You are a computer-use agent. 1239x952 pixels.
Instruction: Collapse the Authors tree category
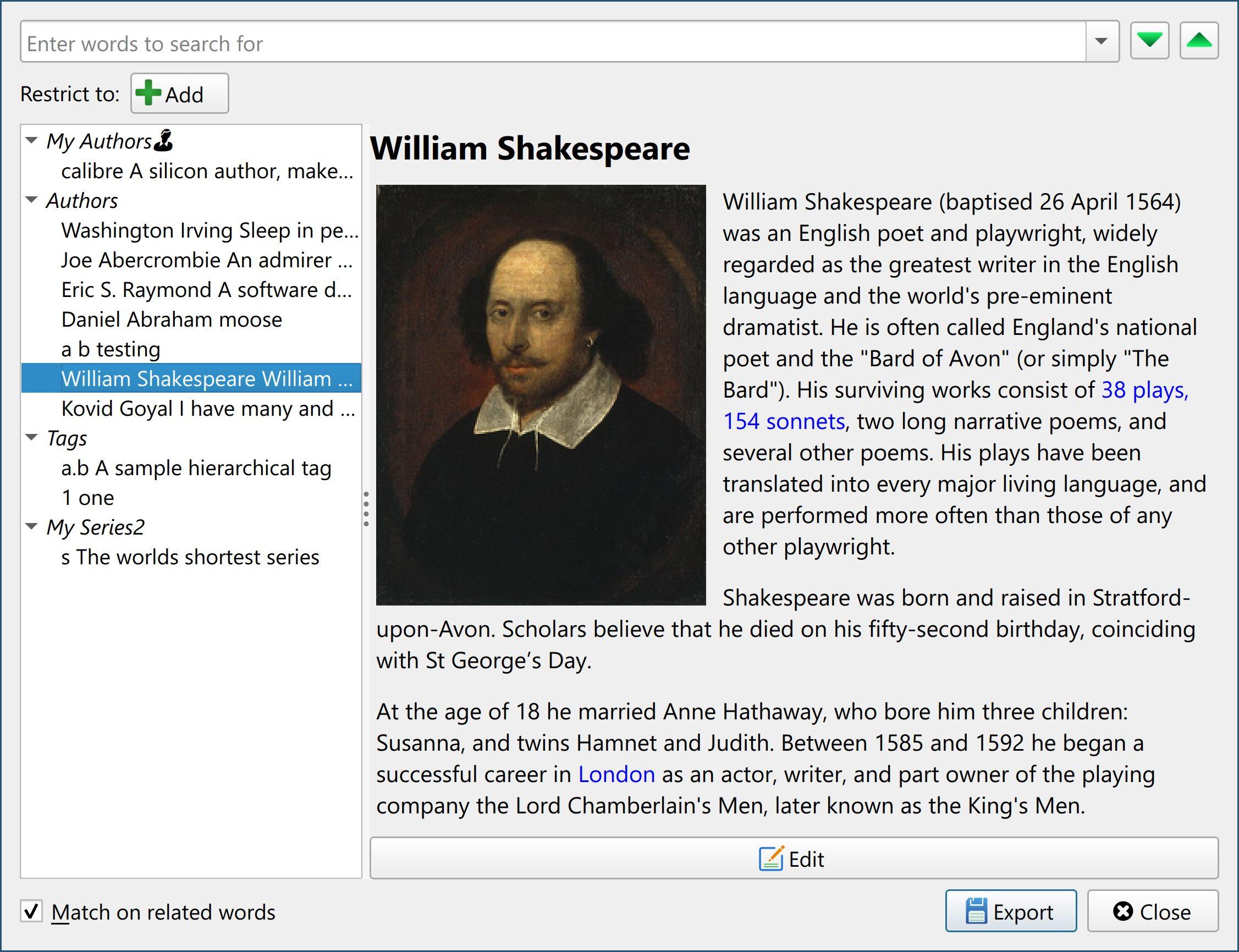coord(32,200)
